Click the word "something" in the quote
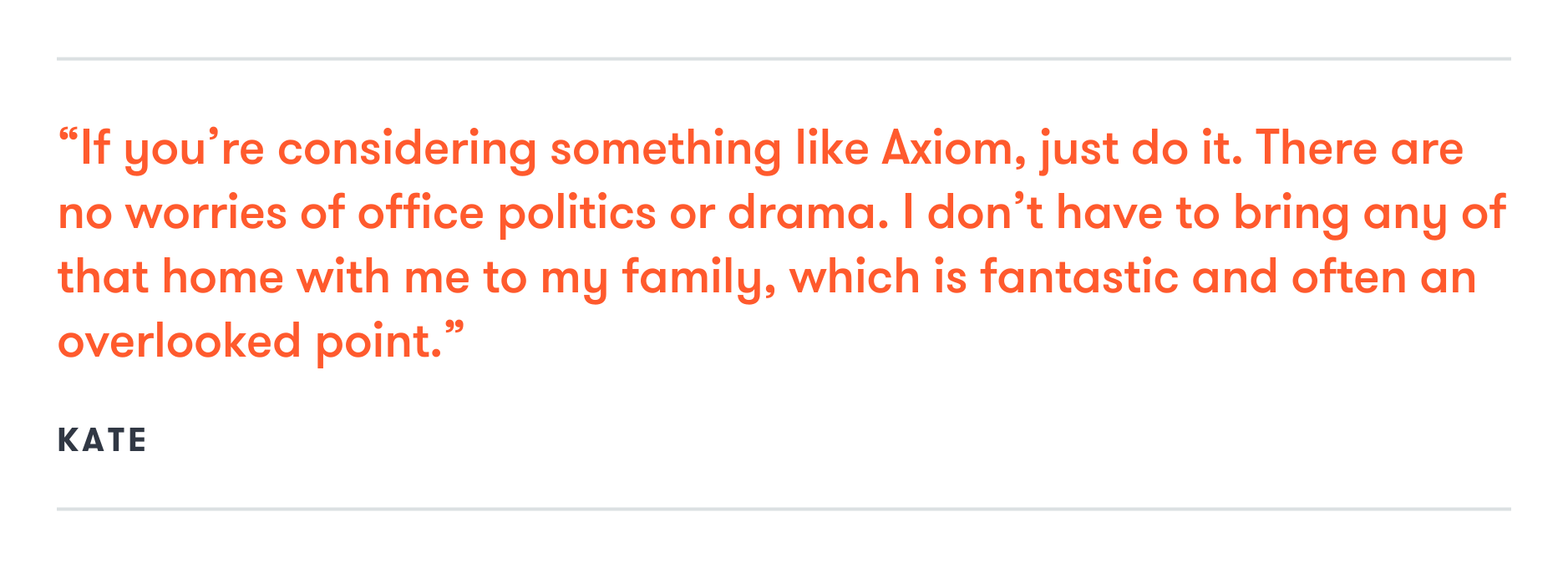The image size is (1568, 568). tap(665, 150)
